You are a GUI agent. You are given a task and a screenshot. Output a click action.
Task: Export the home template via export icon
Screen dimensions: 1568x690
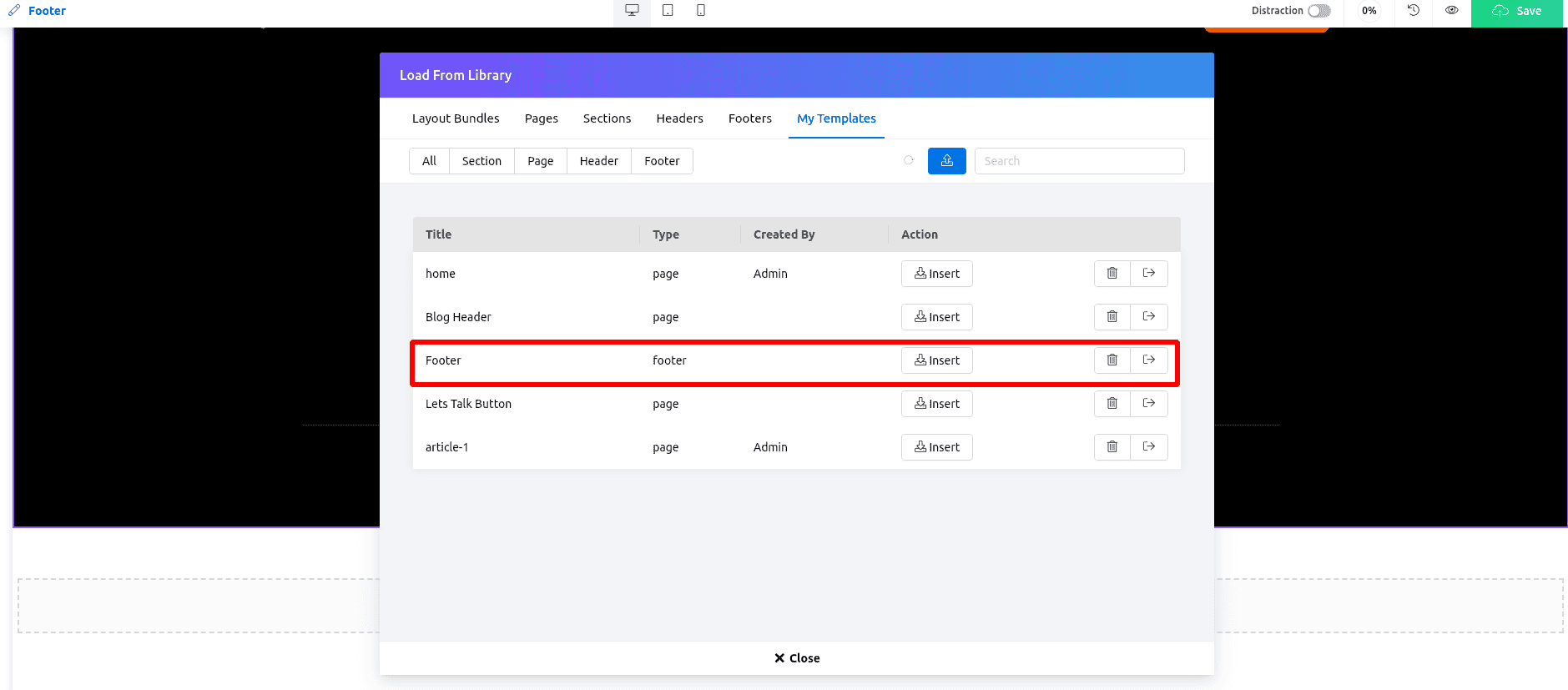tap(1149, 274)
